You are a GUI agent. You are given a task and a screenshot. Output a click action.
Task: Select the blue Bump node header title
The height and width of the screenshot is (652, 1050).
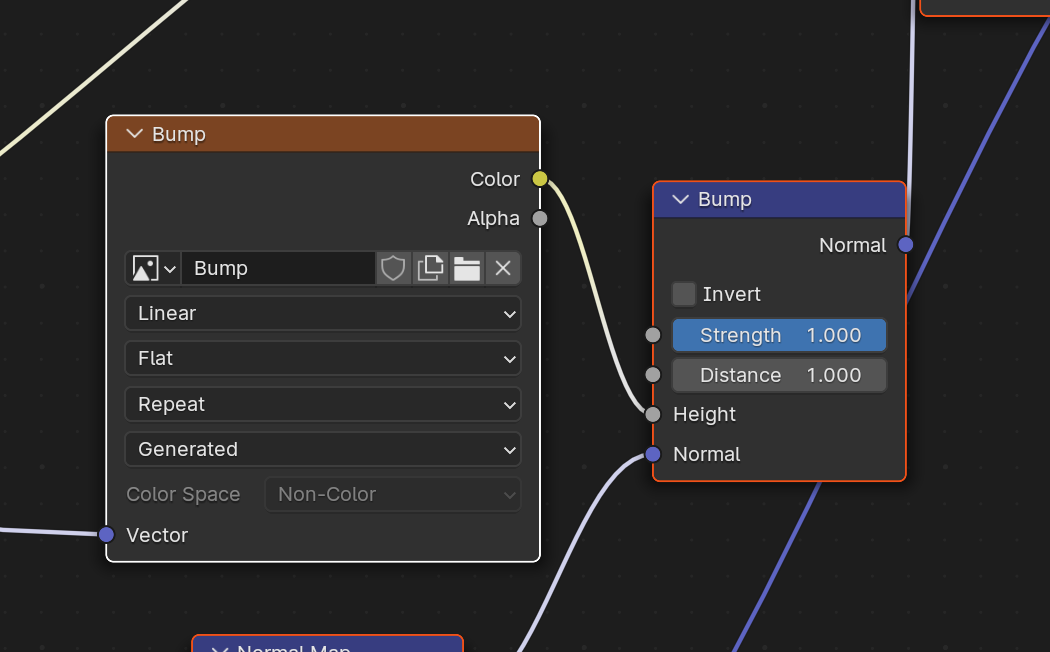[725, 199]
